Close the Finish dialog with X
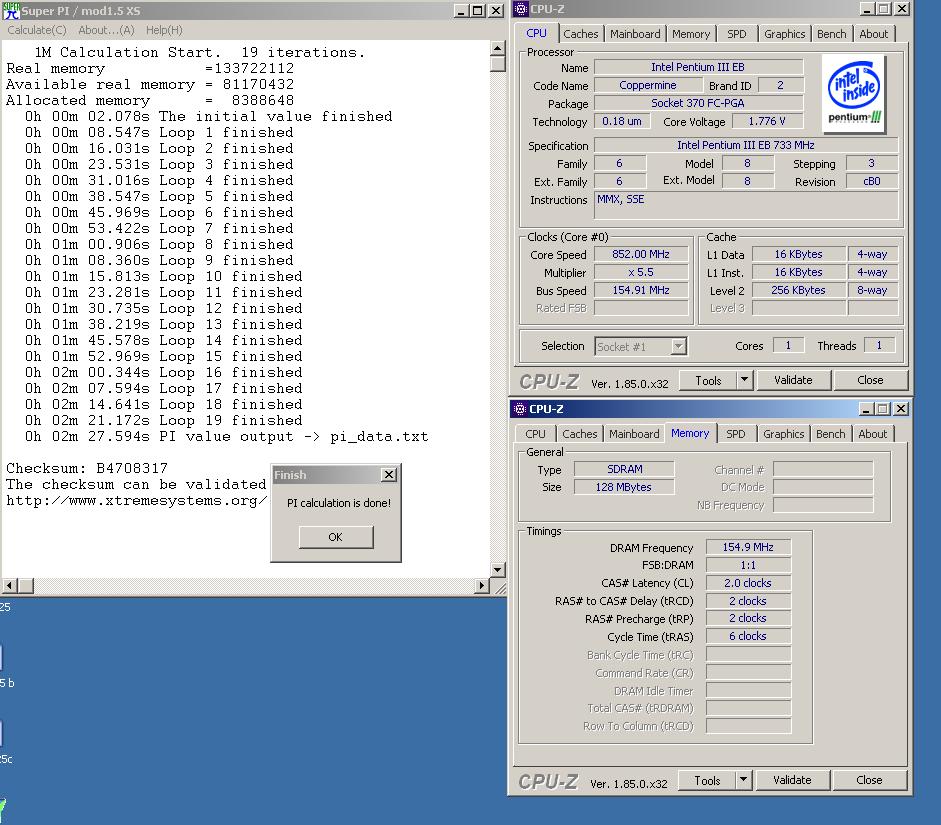 pos(389,475)
